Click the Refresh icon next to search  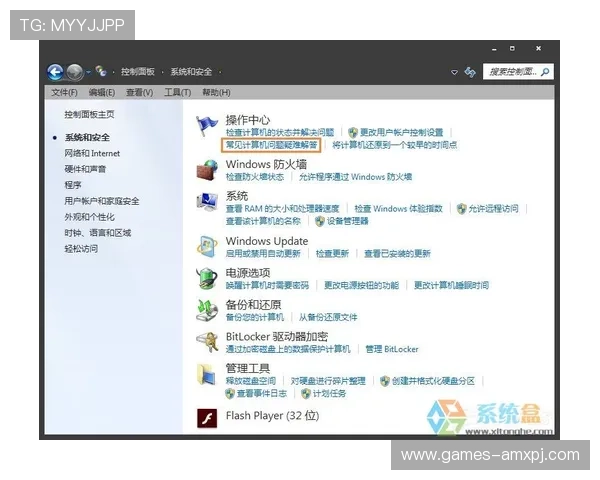(470, 72)
